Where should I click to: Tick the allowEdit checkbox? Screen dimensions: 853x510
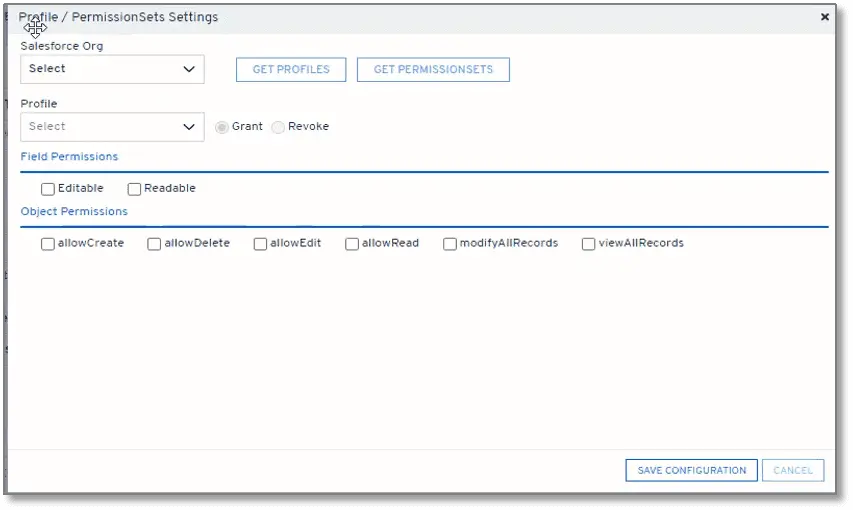click(260, 244)
